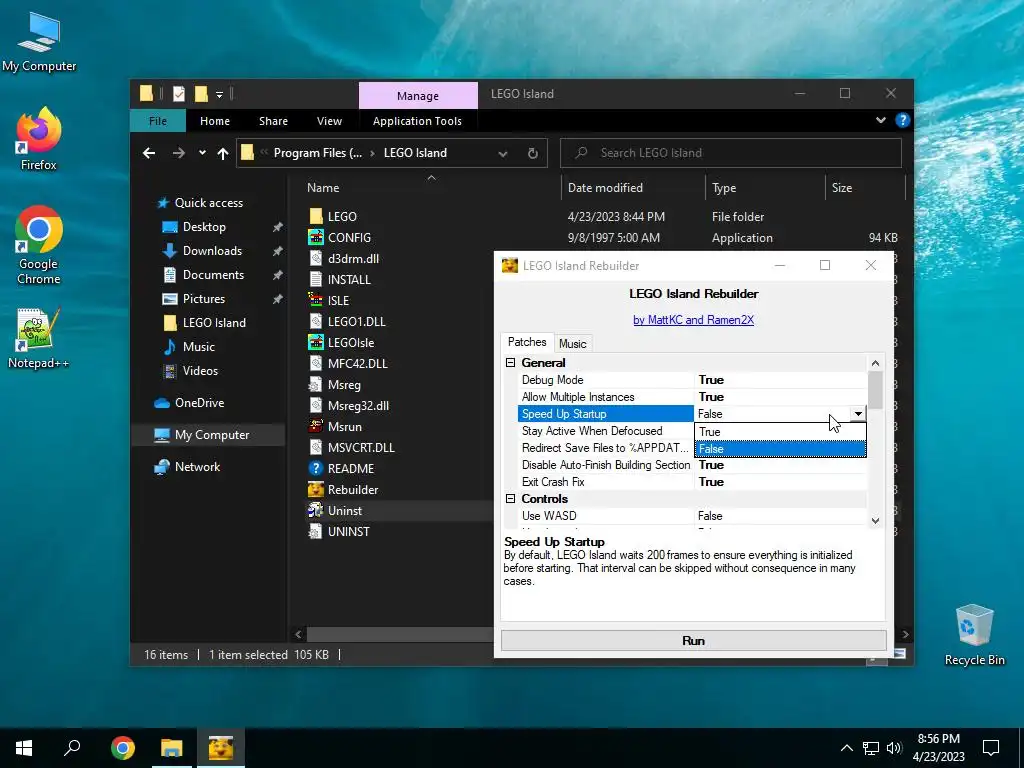
Task: Open the View ribbon tab
Action: coord(329,121)
